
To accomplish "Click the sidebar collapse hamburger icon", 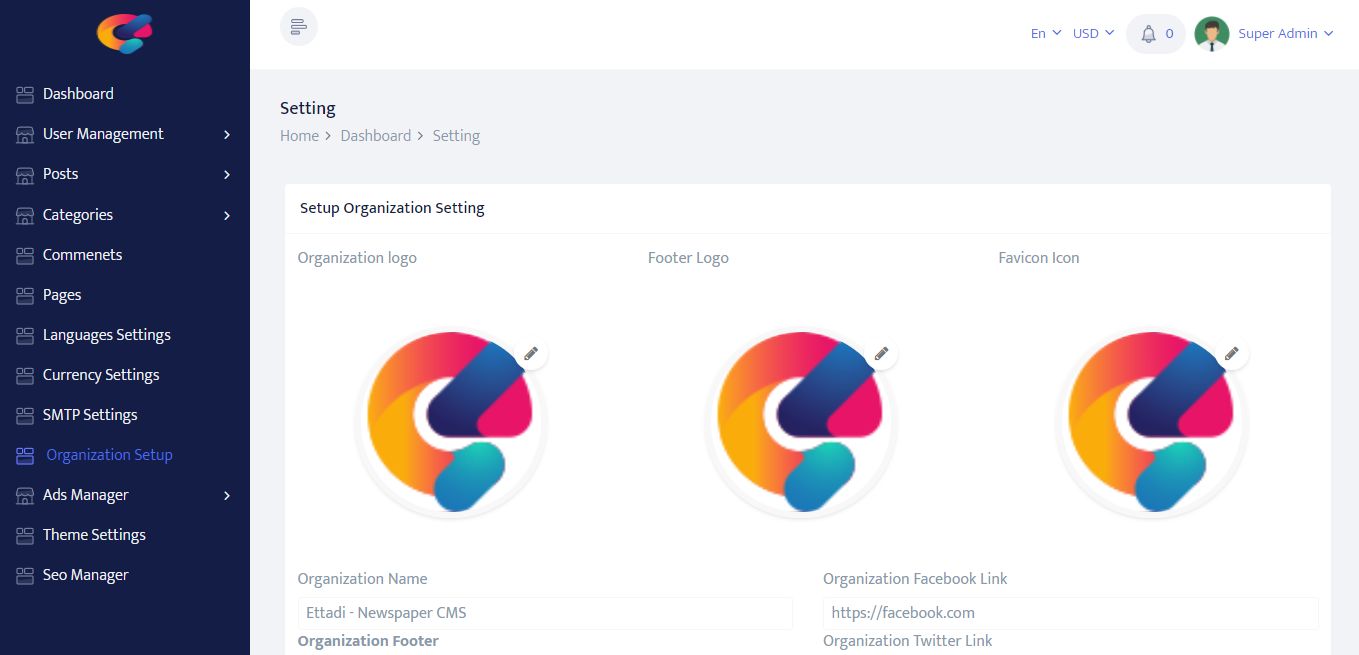I will tap(298, 27).
